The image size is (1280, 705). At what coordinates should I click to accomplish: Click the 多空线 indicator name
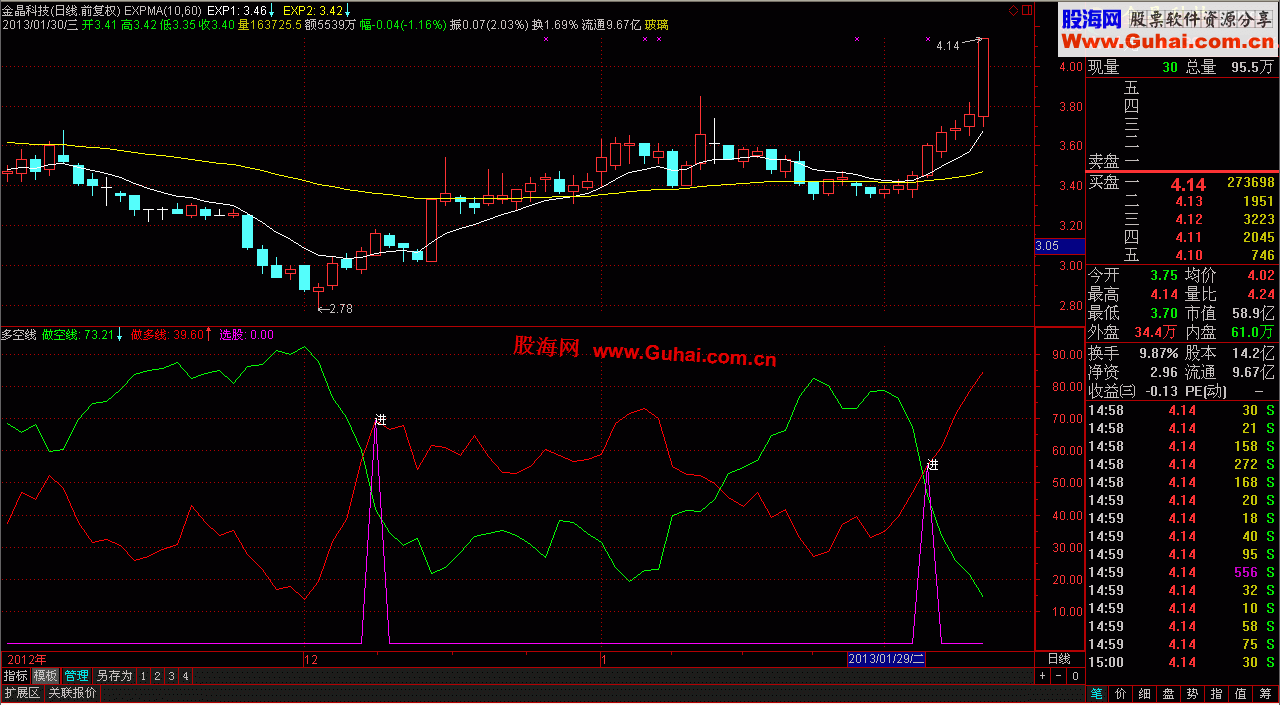[x=19, y=335]
